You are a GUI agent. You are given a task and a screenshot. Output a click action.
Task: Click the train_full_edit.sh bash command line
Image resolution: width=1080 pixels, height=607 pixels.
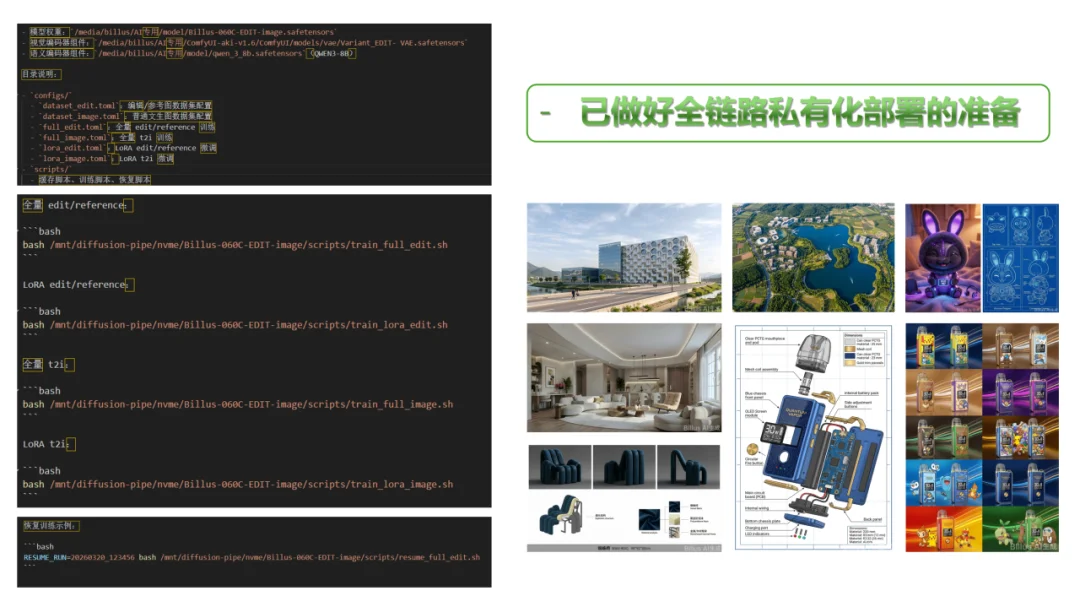point(235,245)
